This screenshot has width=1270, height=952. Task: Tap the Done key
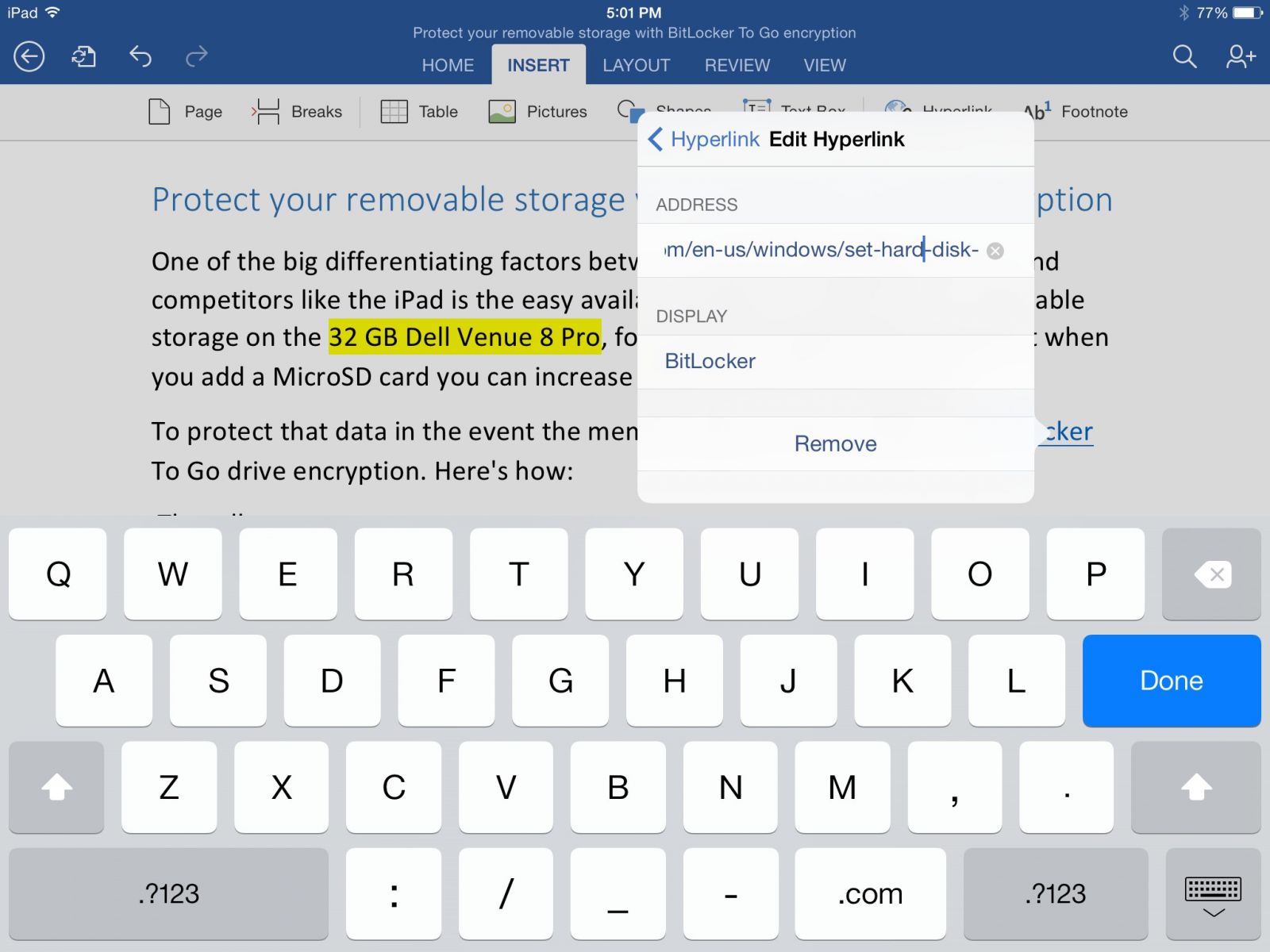[1171, 681]
